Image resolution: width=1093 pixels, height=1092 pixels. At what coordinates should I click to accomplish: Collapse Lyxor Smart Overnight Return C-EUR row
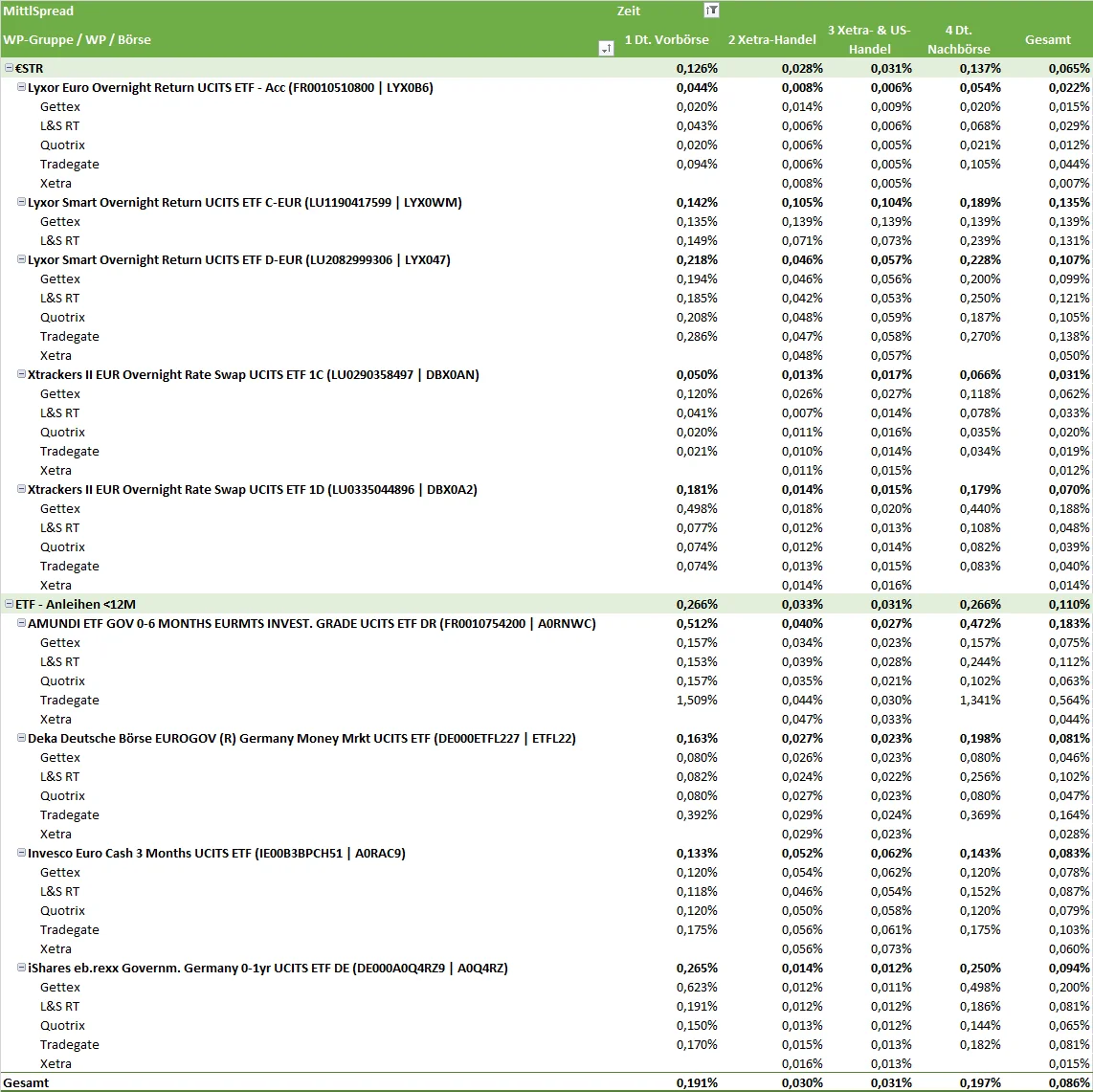[21, 203]
